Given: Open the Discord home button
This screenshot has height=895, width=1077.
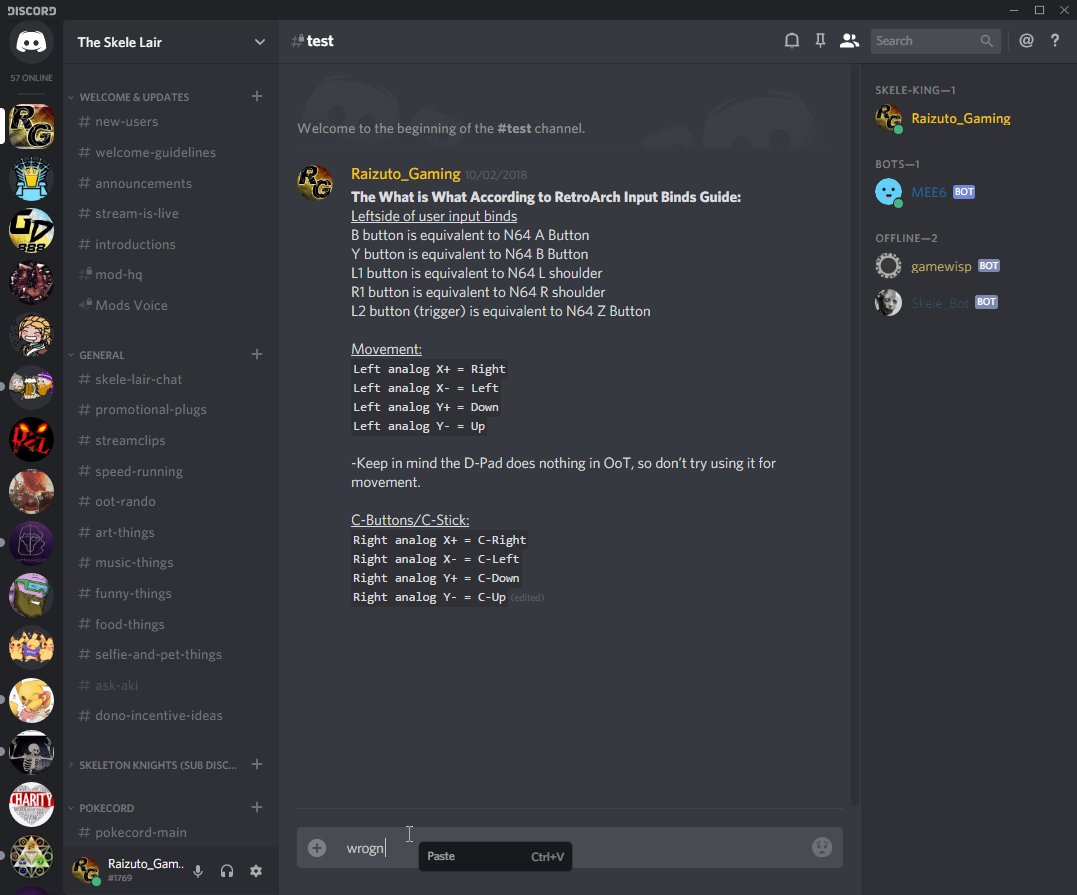Looking at the screenshot, I should (x=30, y=42).
